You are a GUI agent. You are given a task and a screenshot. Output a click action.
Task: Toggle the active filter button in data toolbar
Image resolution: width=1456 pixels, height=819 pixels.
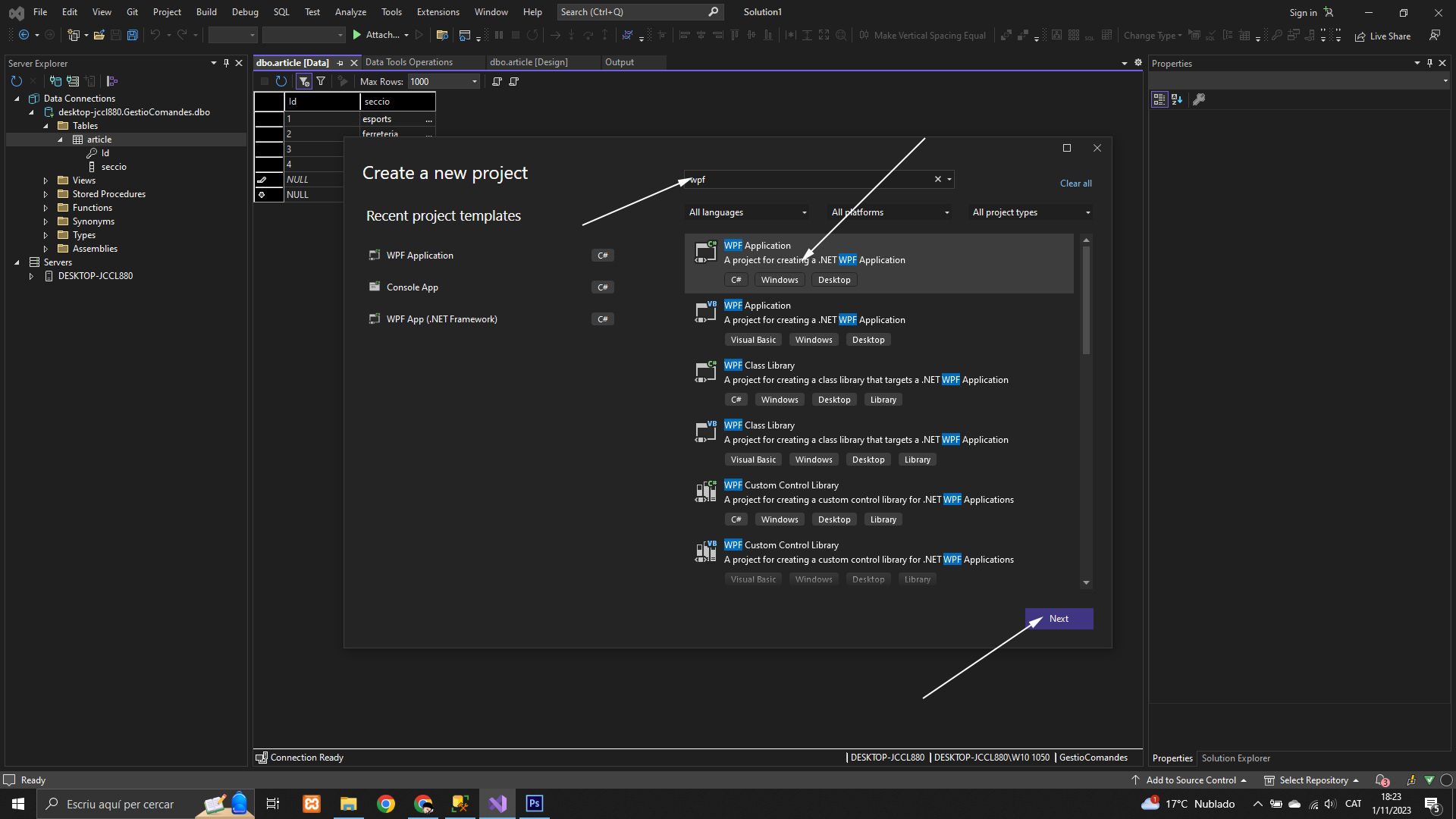coord(303,81)
